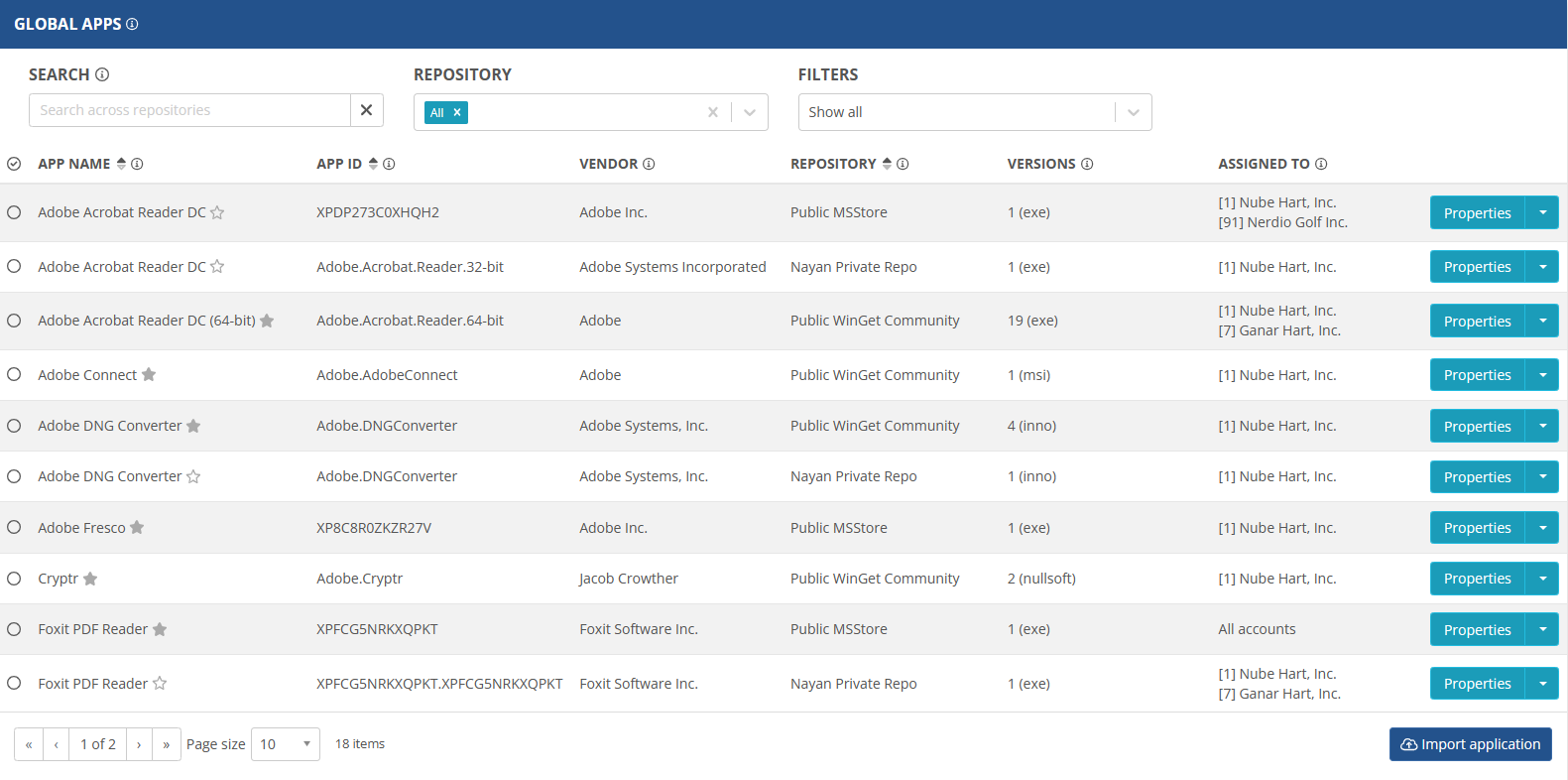
Task: Sort the list by APP NAME arrows
Action: tap(121, 164)
